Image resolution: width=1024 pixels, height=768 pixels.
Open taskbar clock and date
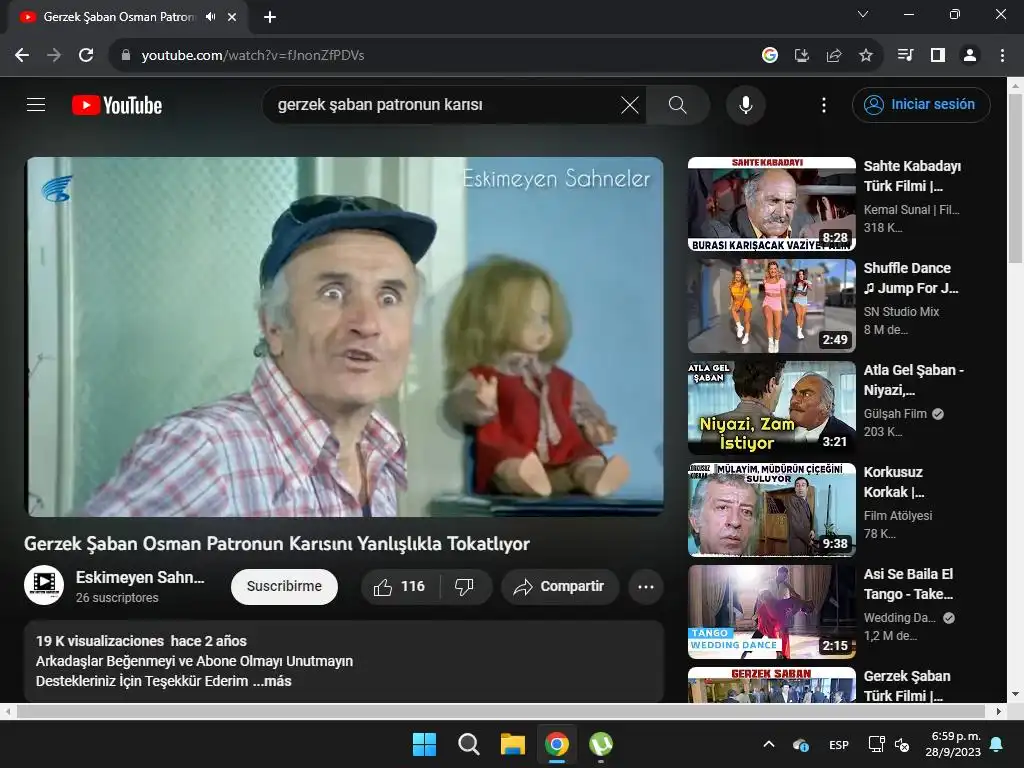click(x=953, y=744)
